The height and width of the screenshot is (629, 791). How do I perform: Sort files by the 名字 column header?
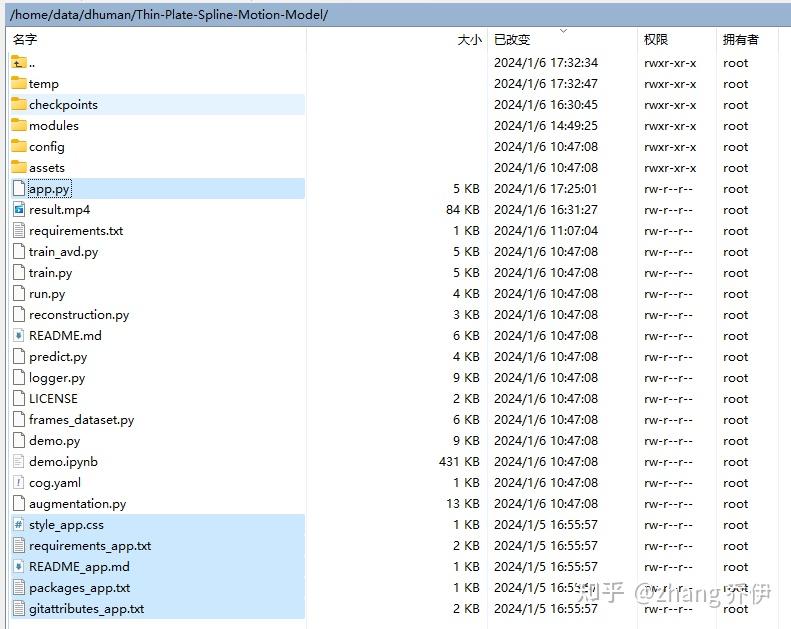pos(25,39)
